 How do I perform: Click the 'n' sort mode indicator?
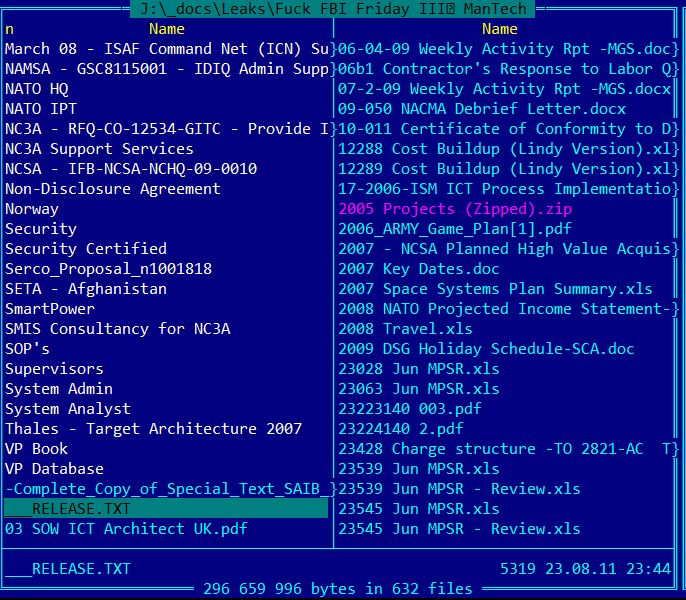coord(9,29)
